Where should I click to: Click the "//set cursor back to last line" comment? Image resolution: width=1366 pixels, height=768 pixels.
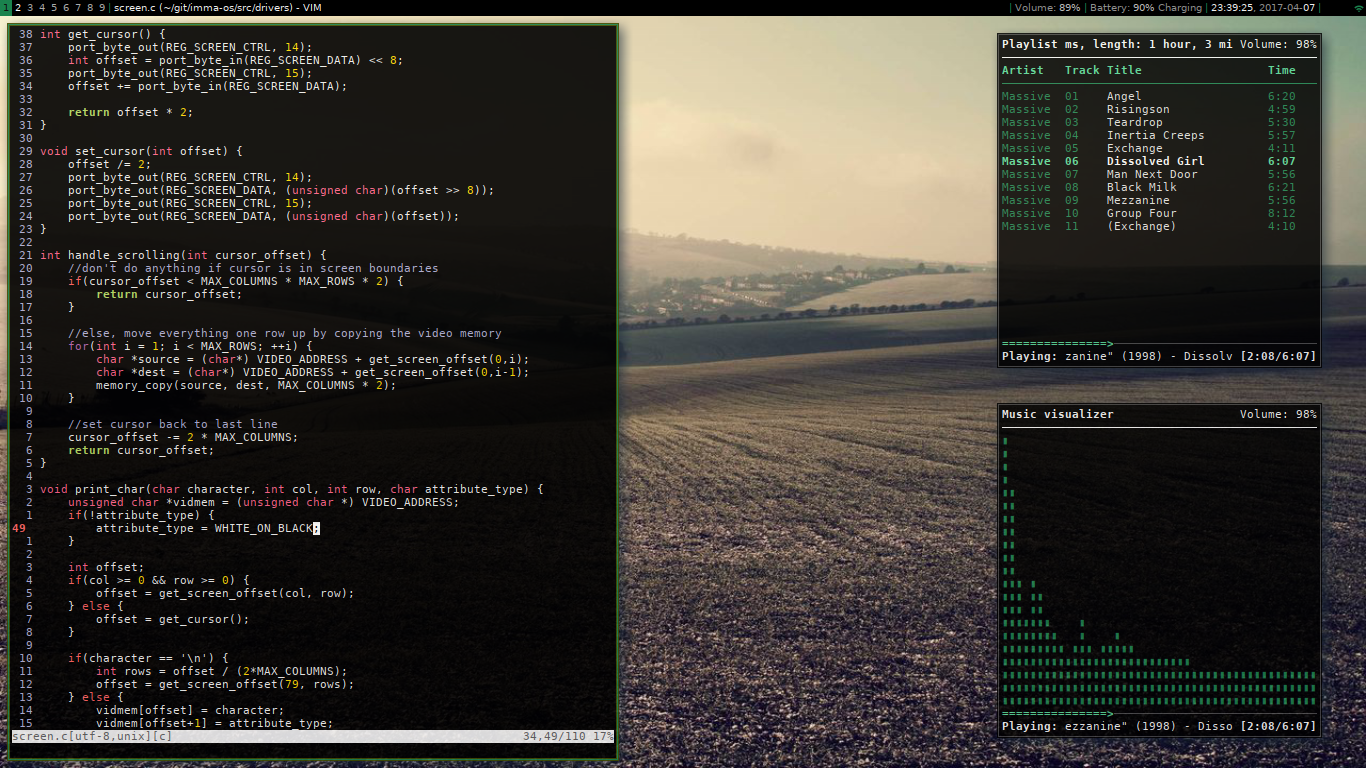[x=173, y=424]
